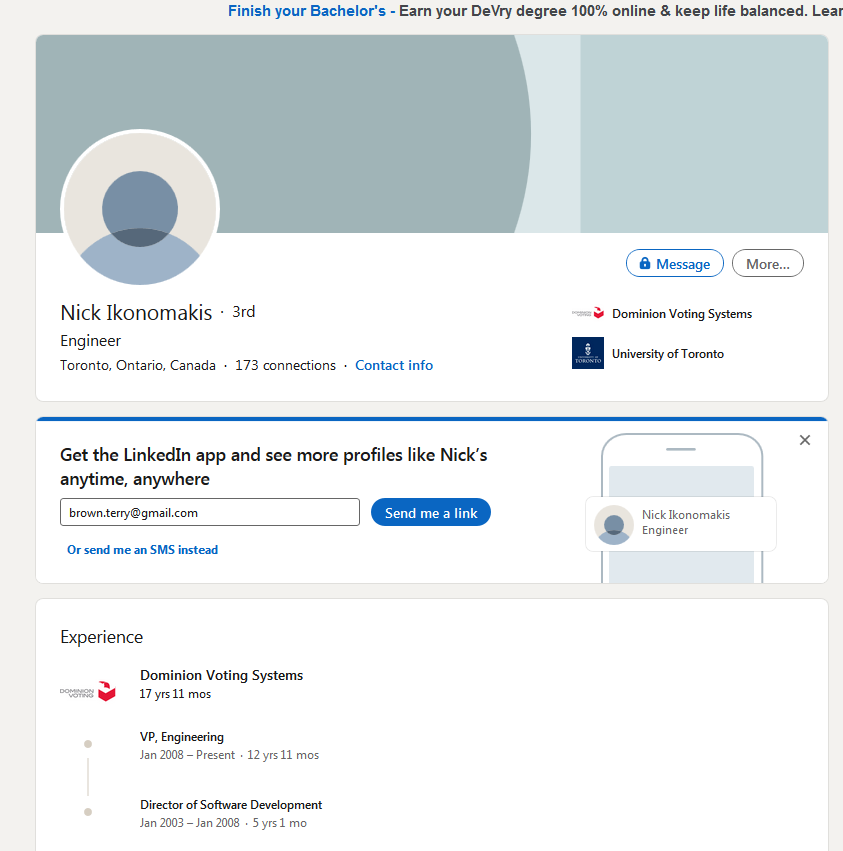Viewport: 843px width, 851px height.
Task: Click the email input field with brown.terry@gmail.com
Action: (x=210, y=512)
